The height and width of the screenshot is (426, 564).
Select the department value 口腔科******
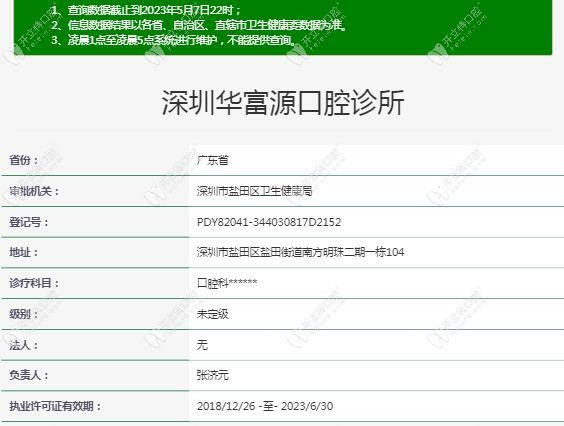pos(227,283)
